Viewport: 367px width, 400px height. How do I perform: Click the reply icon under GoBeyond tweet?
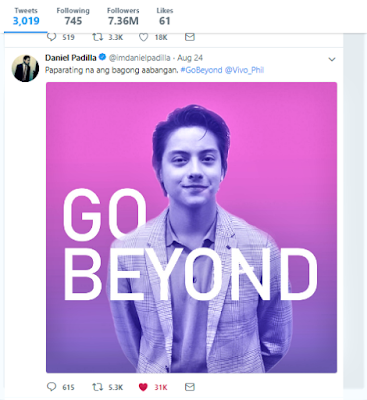[51, 387]
